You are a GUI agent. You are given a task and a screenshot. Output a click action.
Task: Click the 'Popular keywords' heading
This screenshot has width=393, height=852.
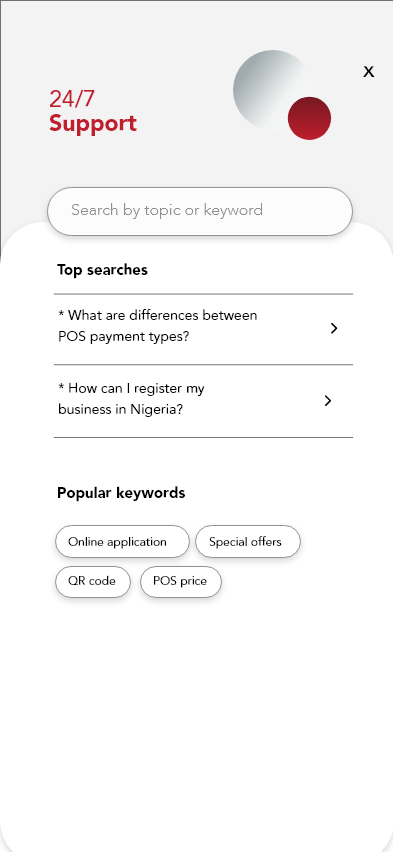[121, 493]
